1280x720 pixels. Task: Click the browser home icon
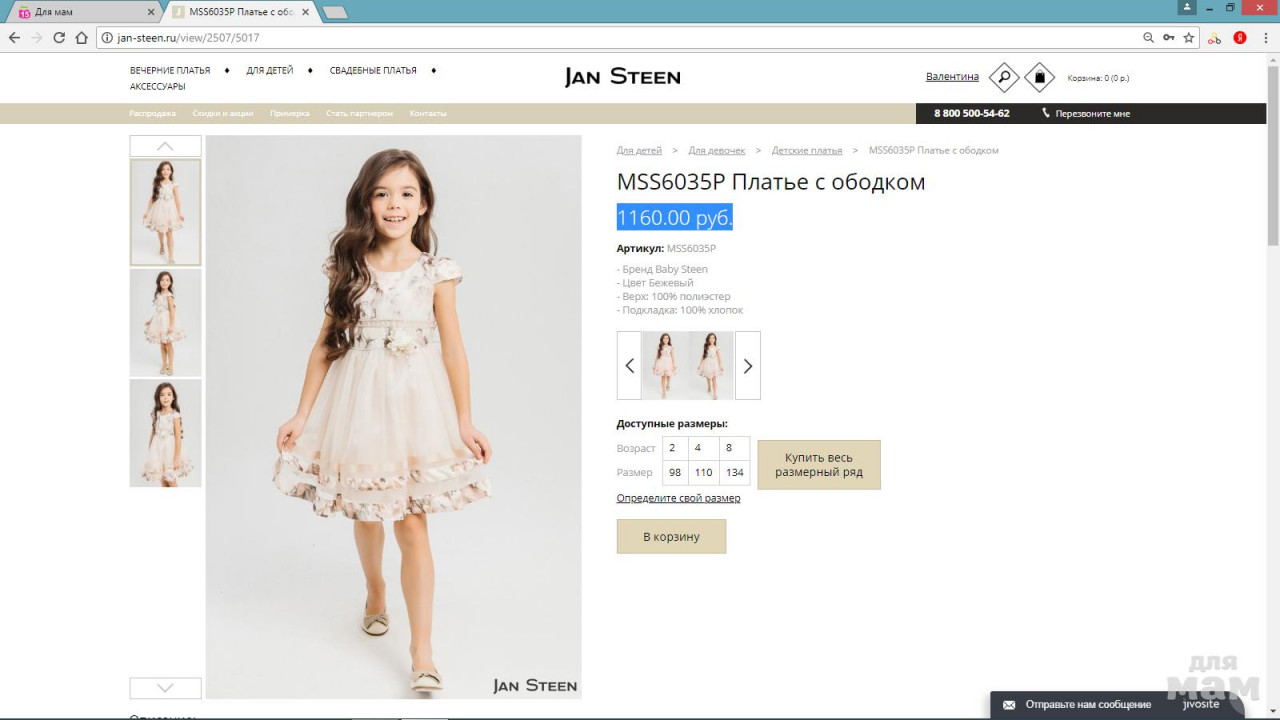click(x=82, y=38)
